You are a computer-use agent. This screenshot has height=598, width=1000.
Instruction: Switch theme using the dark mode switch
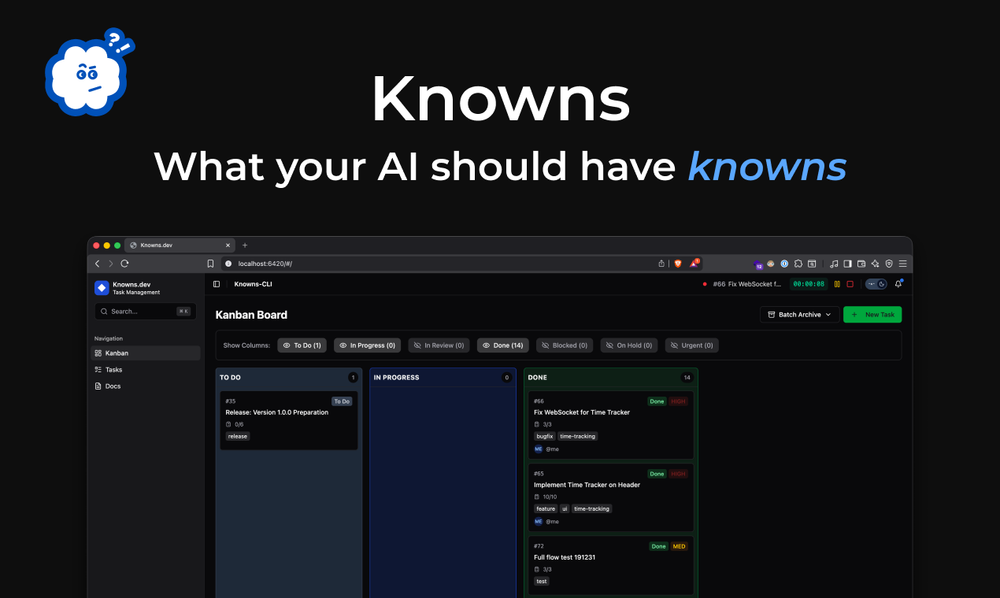[x=874, y=284]
